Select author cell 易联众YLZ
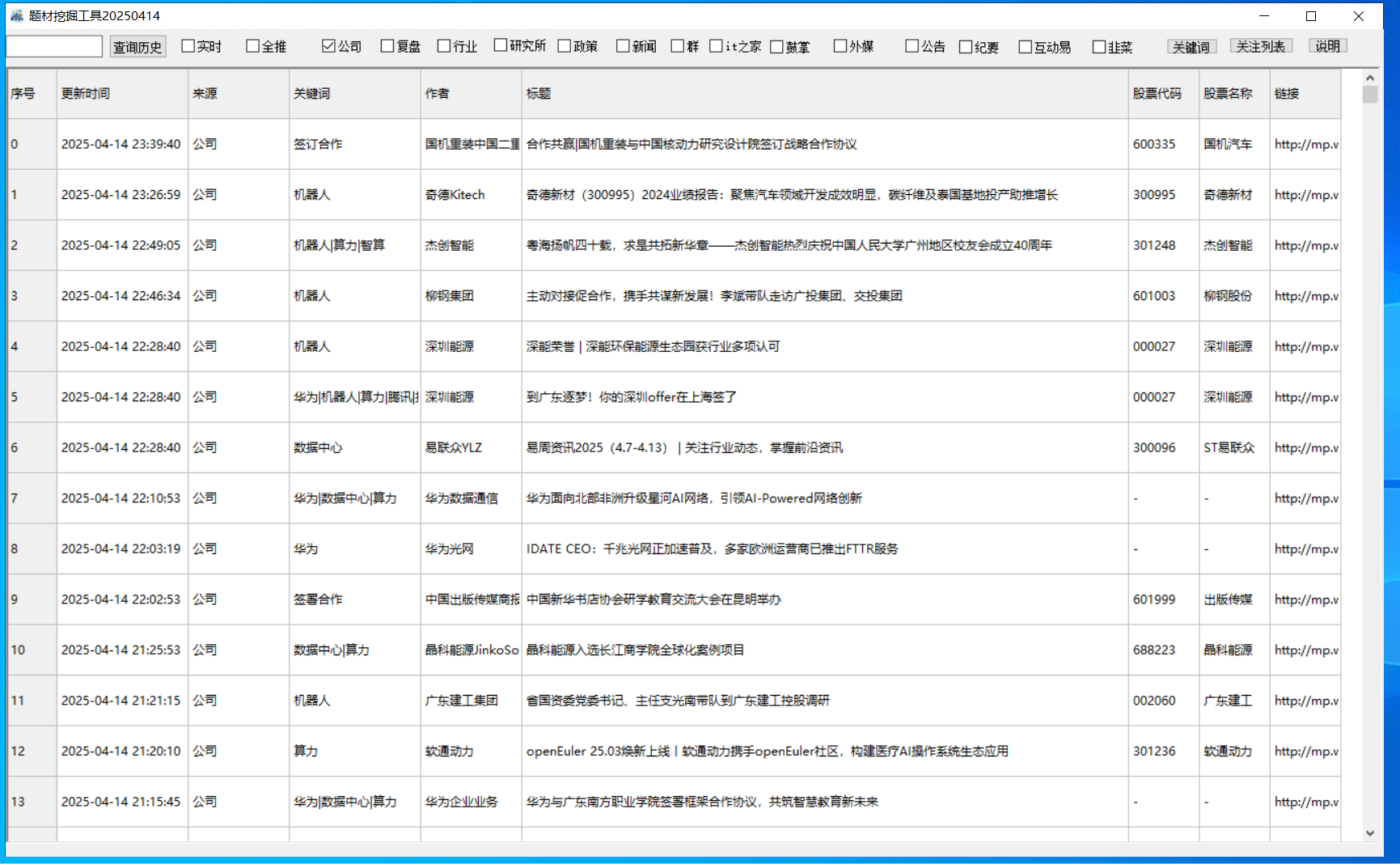Image resolution: width=1400 pixels, height=864 pixels. [x=472, y=447]
